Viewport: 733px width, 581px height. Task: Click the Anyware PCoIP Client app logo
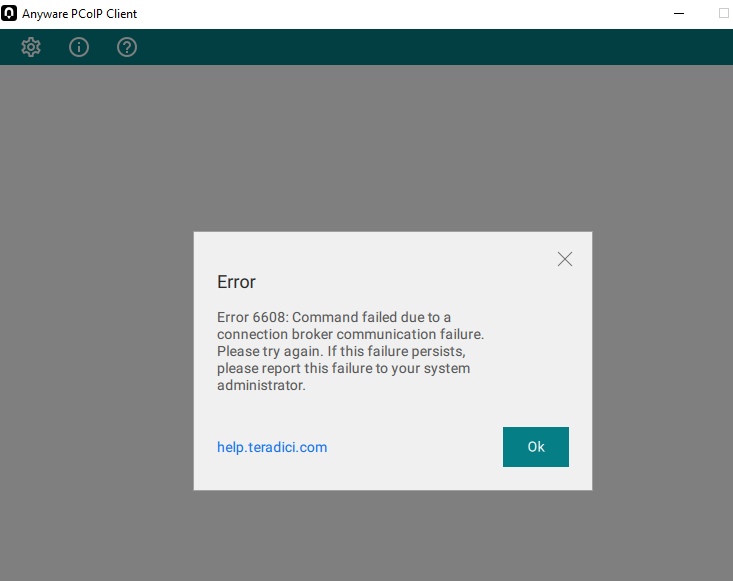(x=9, y=13)
